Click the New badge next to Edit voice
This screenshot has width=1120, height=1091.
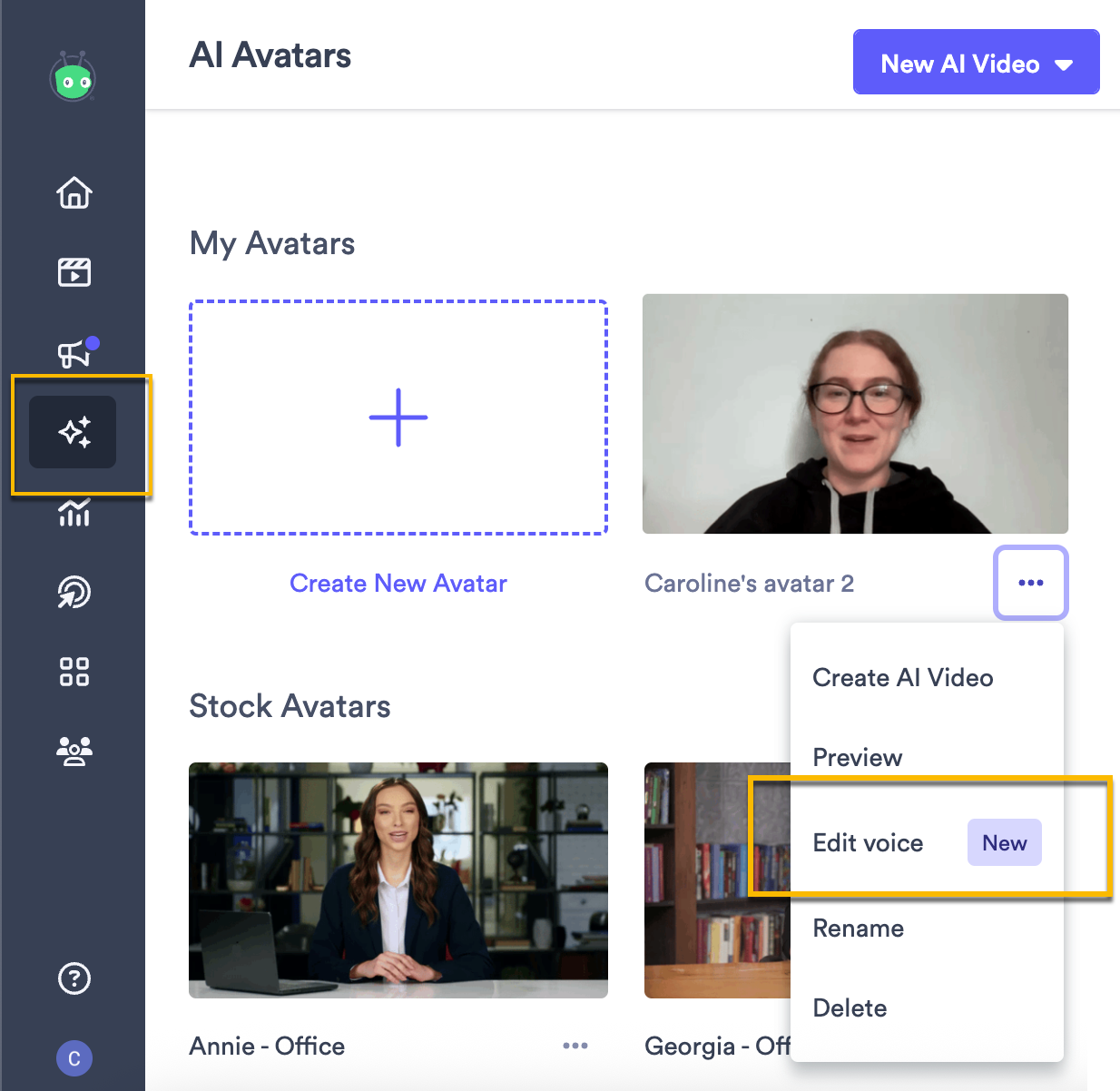[x=1004, y=842]
